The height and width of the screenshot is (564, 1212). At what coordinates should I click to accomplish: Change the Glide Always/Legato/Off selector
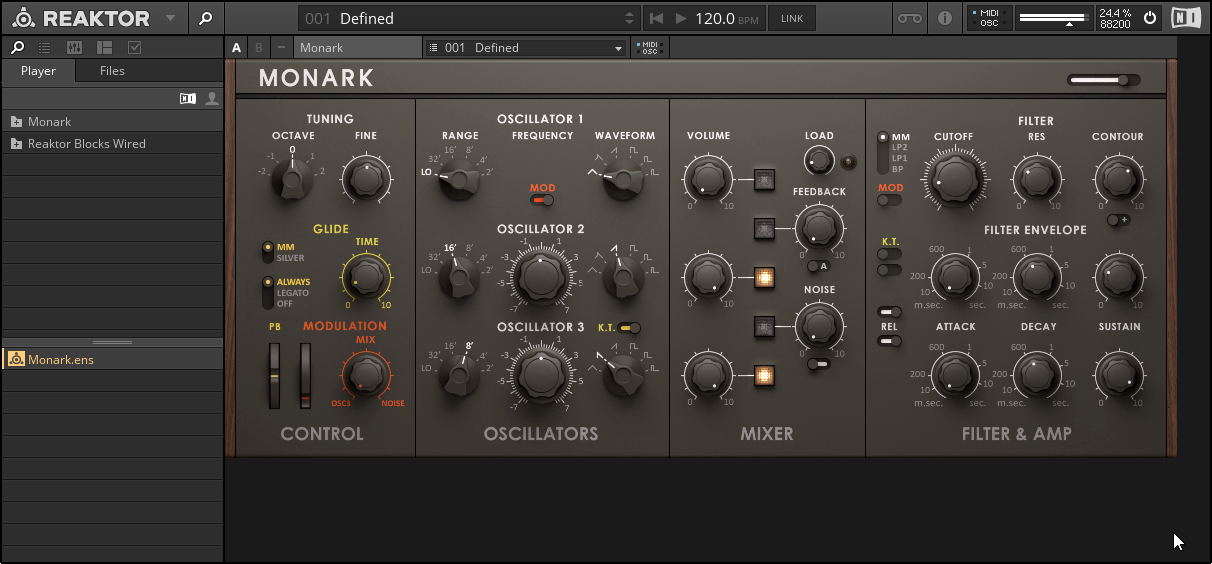coord(267,293)
